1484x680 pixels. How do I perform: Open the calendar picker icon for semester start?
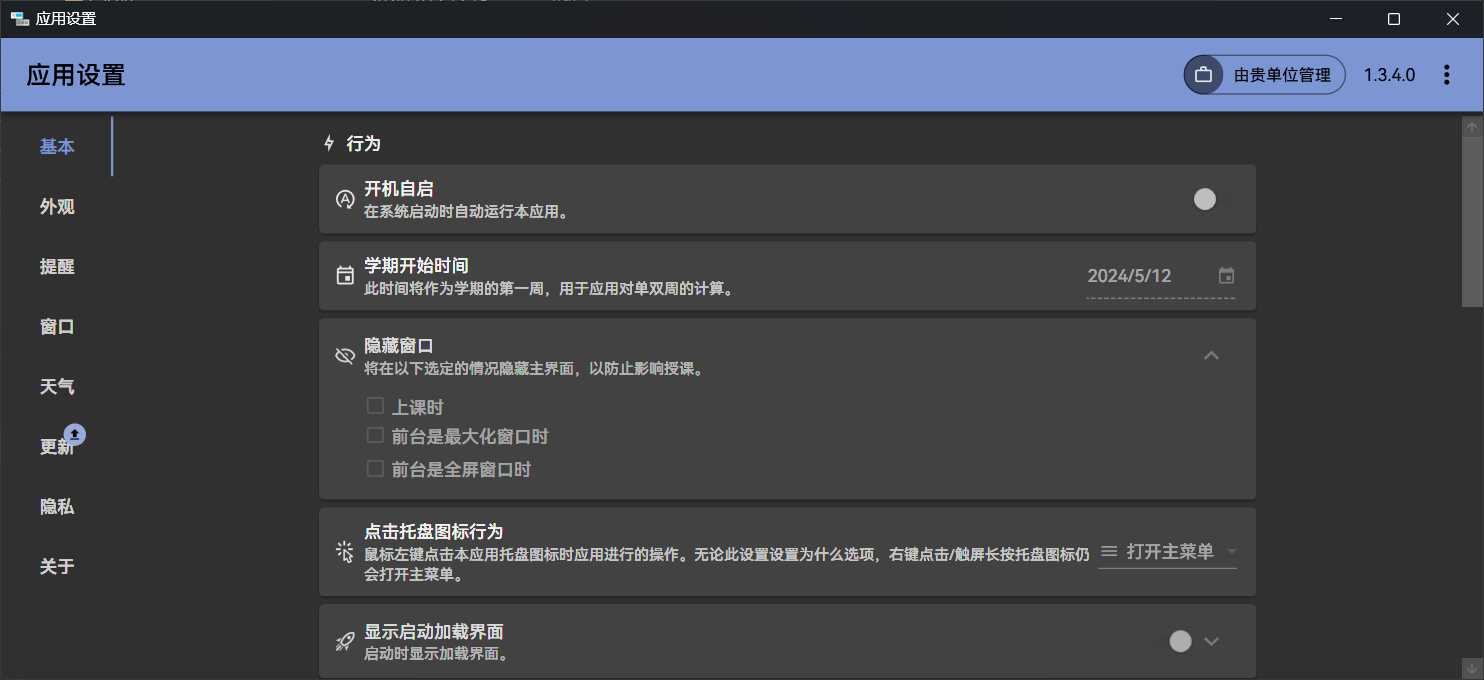tap(1226, 276)
